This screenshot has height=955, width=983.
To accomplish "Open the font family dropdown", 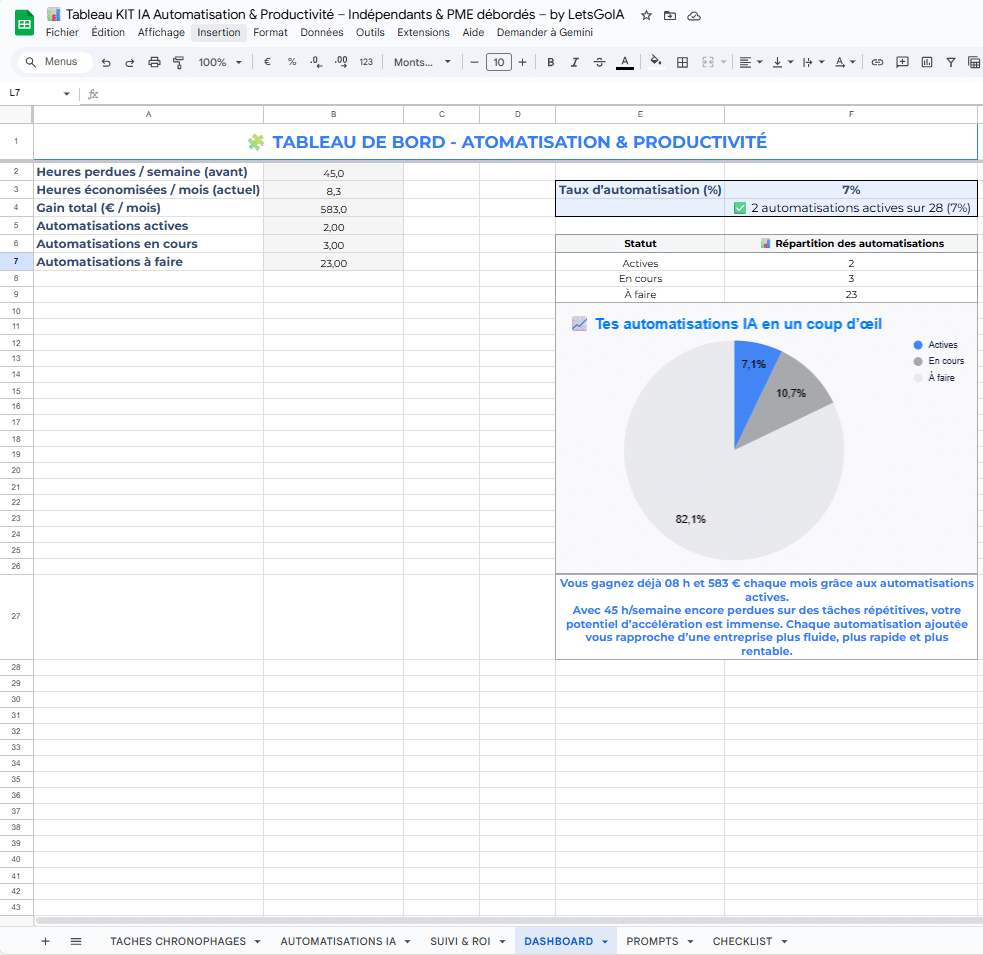I will (x=422, y=62).
